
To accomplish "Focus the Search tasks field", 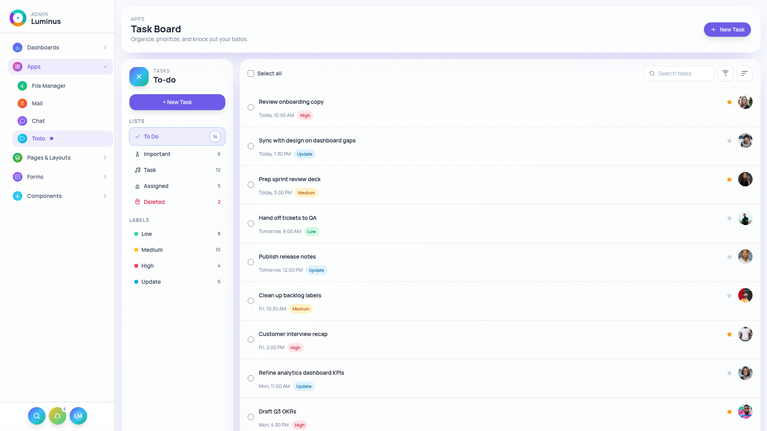I will 684,73.
